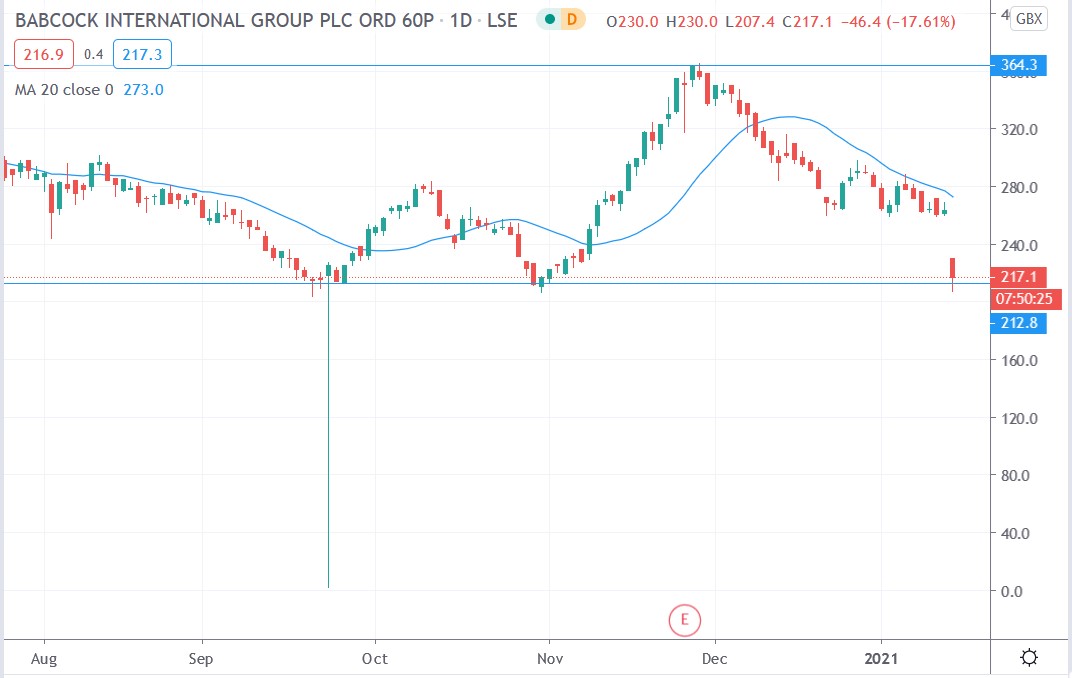Screen dimensions: 1072x678
Task: Open chart settings with the gear icon
Action: [1029, 657]
